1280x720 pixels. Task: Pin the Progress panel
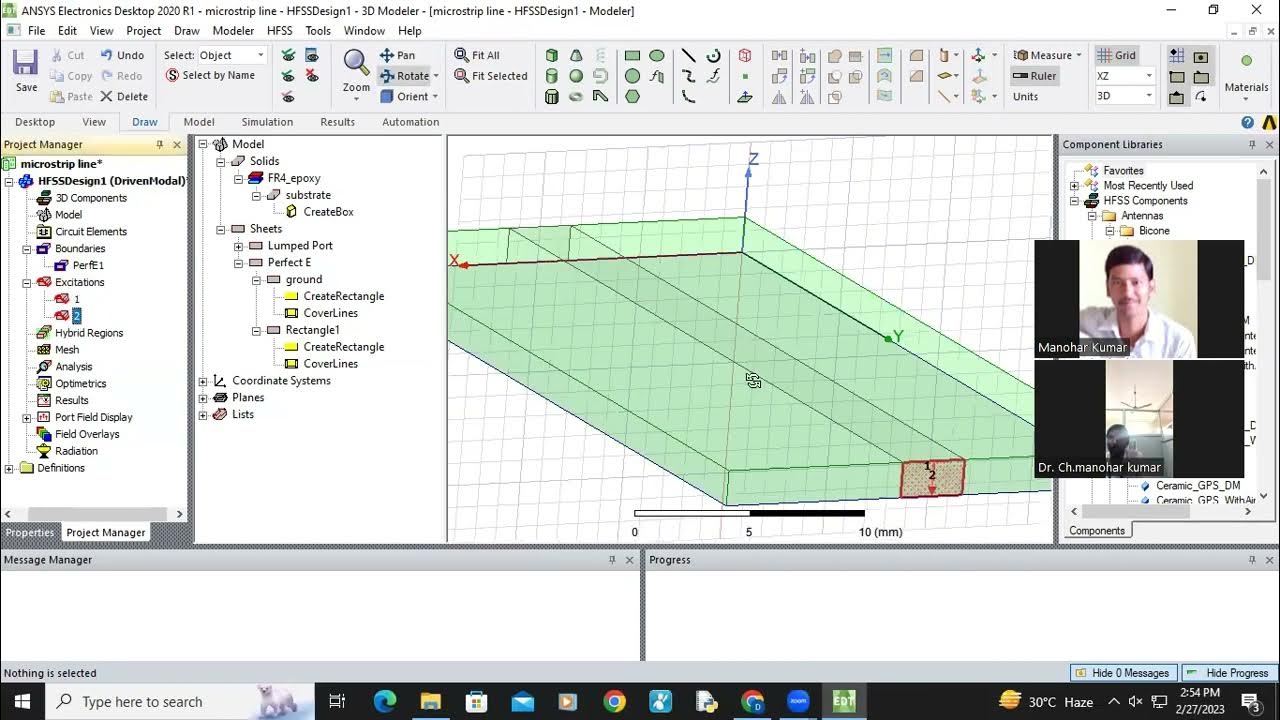coord(1252,560)
